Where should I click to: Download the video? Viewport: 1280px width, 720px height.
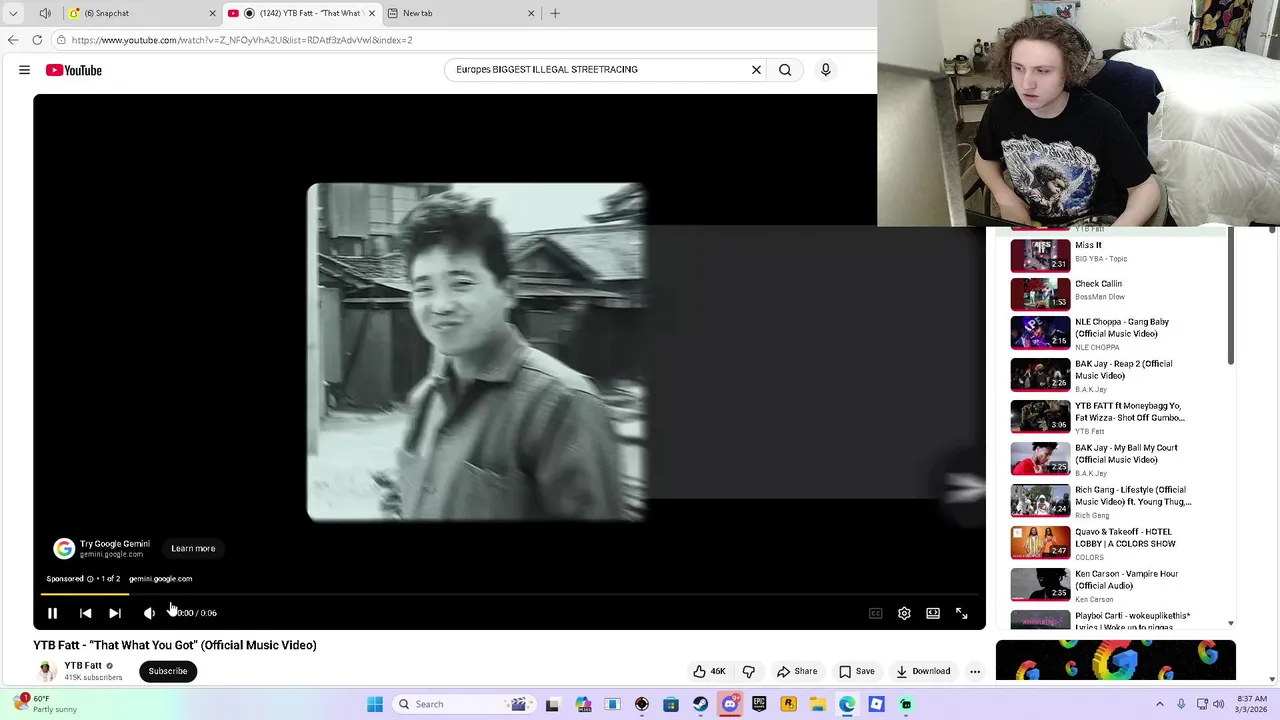point(923,671)
